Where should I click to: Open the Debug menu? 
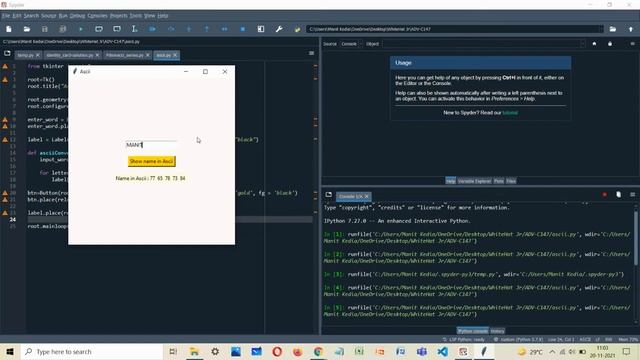(x=77, y=16)
